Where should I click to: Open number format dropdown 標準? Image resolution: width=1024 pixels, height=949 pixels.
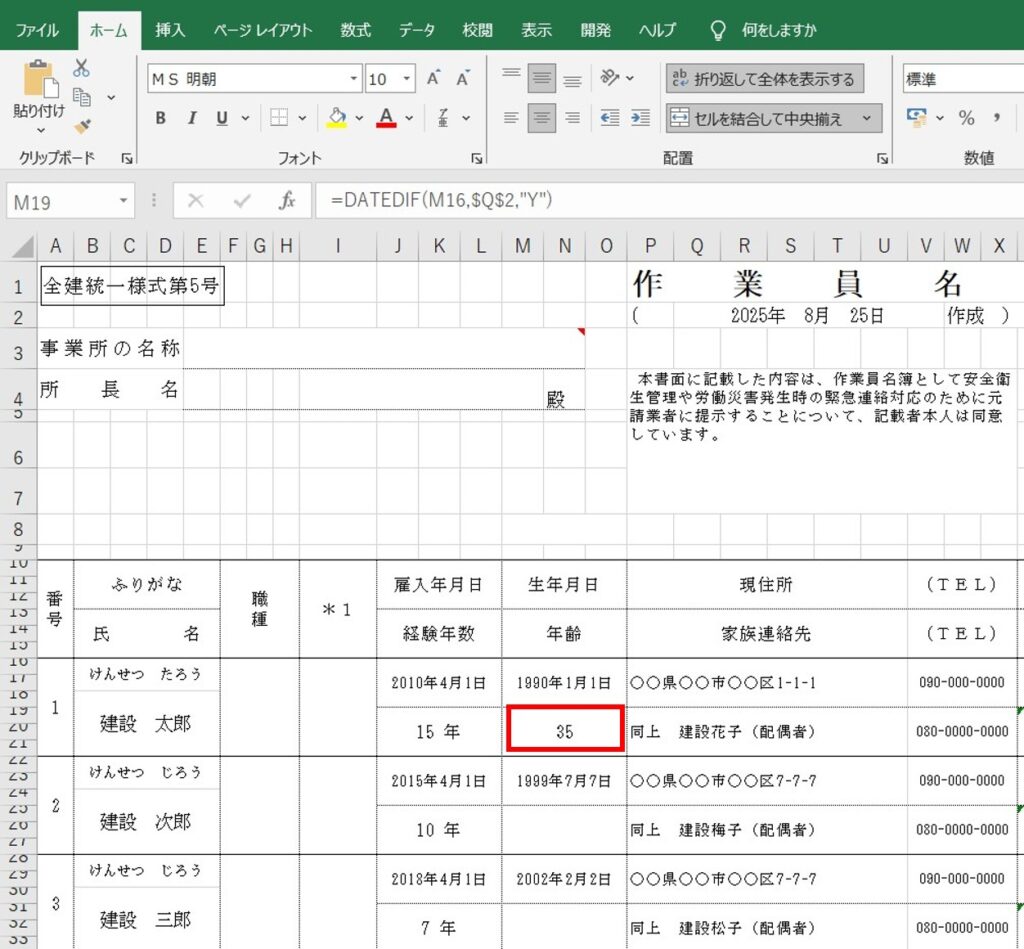(963, 79)
